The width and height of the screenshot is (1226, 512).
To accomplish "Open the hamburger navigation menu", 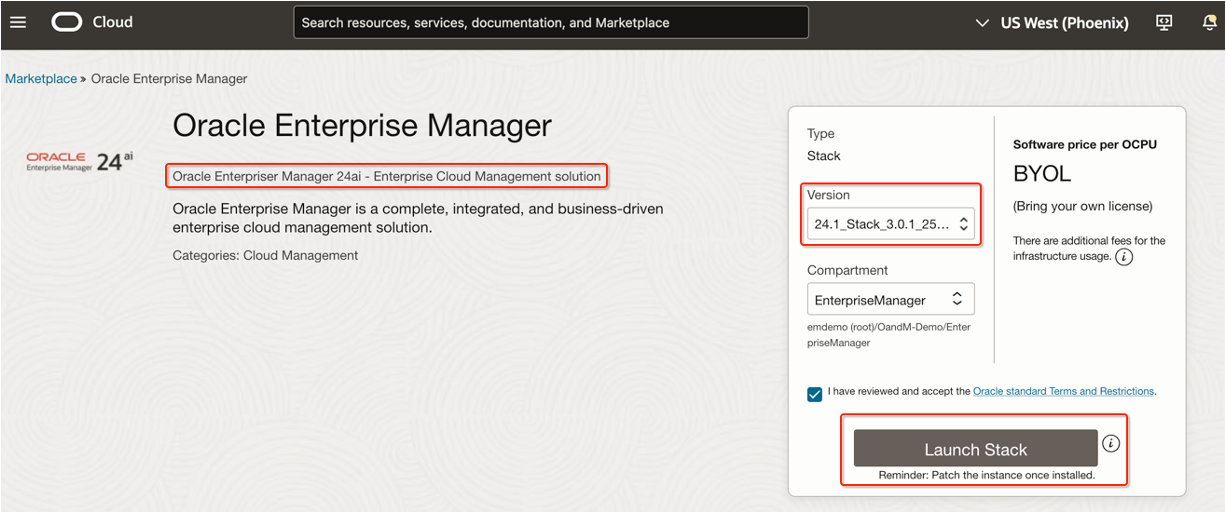I will point(18,22).
